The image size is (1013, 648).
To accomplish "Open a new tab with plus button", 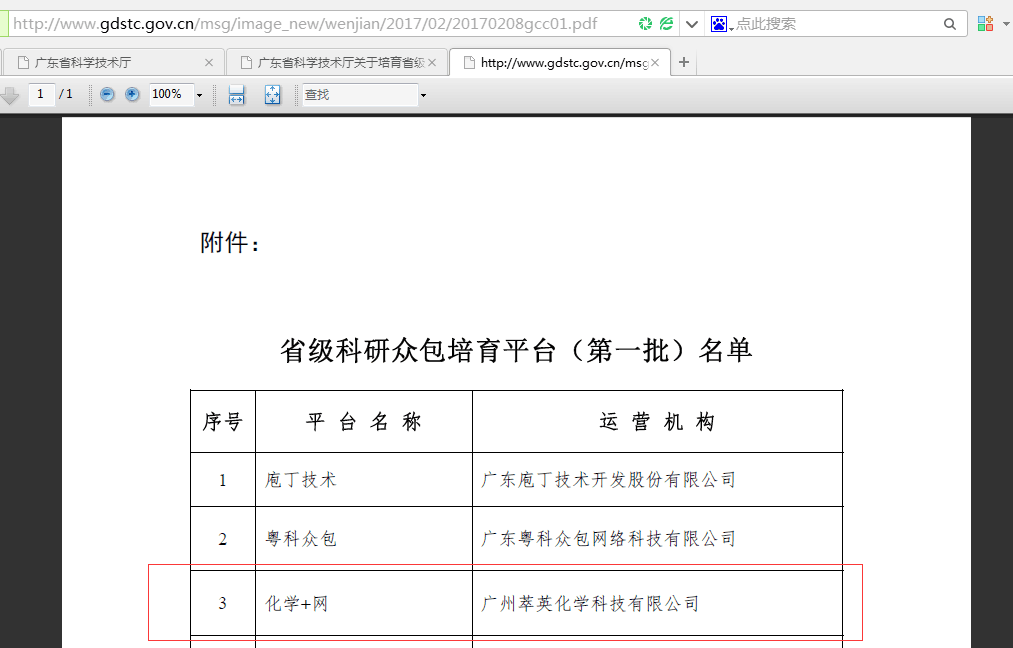I will [684, 62].
